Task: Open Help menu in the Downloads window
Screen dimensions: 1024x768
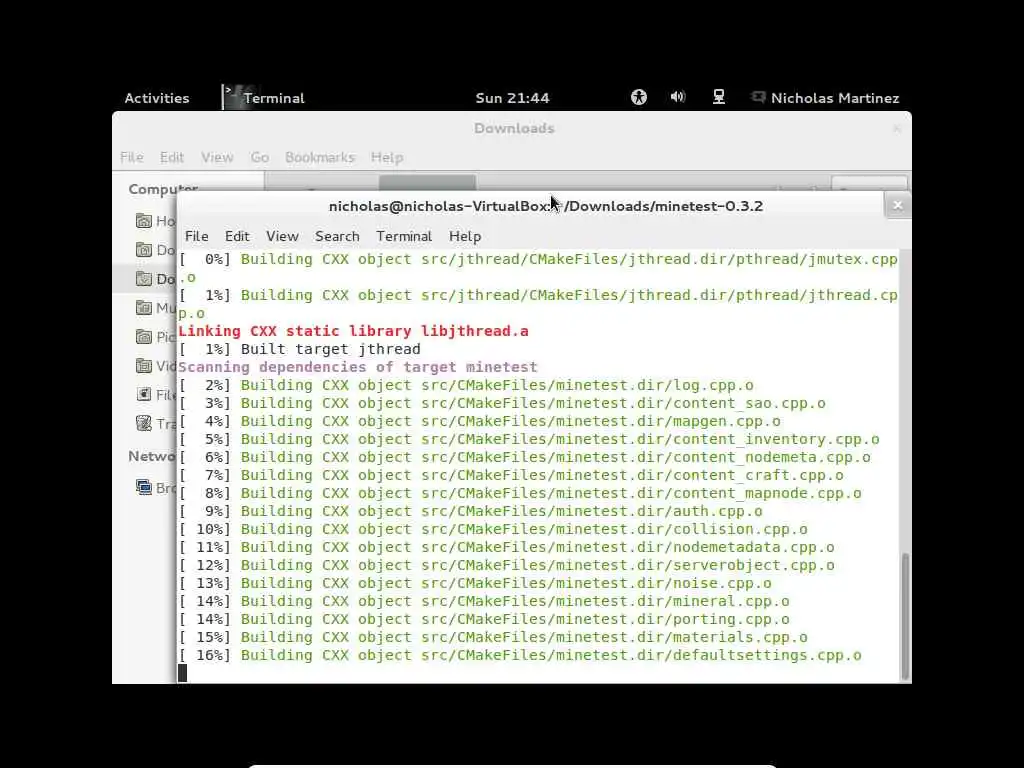Action: click(x=387, y=157)
